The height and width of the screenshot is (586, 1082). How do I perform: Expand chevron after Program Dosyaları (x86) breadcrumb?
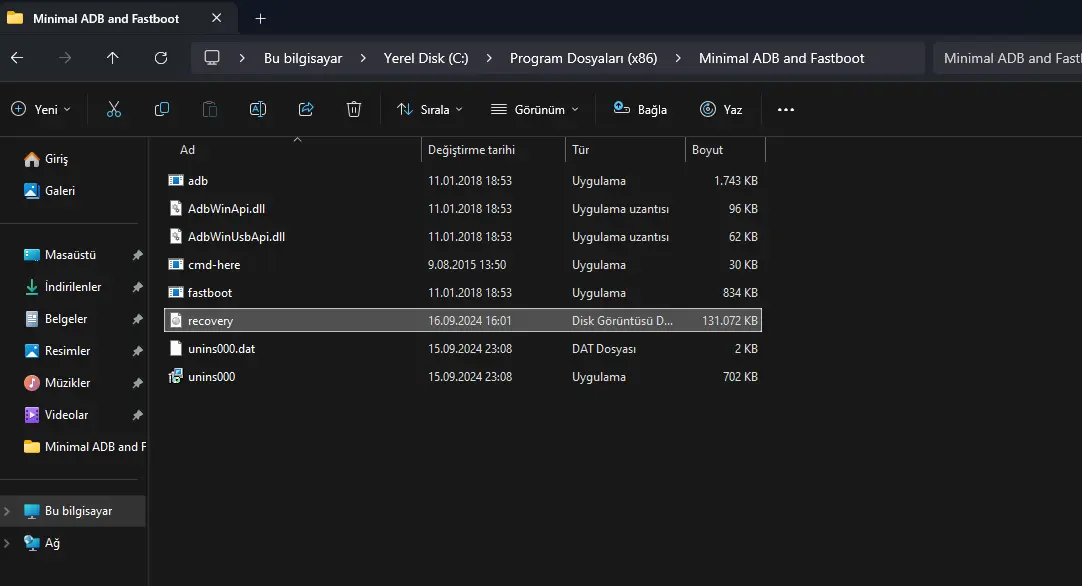(678, 58)
